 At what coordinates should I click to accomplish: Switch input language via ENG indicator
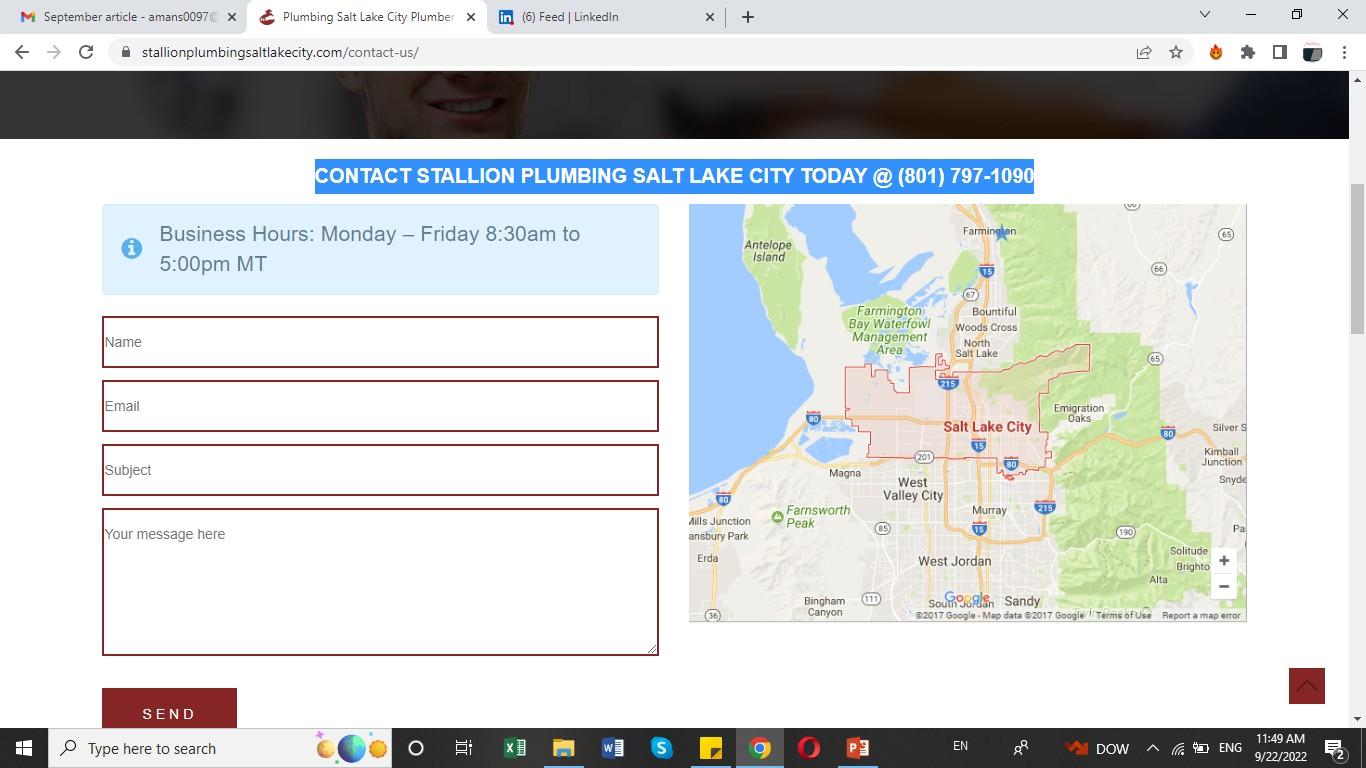pyautogui.click(x=1230, y=748)
